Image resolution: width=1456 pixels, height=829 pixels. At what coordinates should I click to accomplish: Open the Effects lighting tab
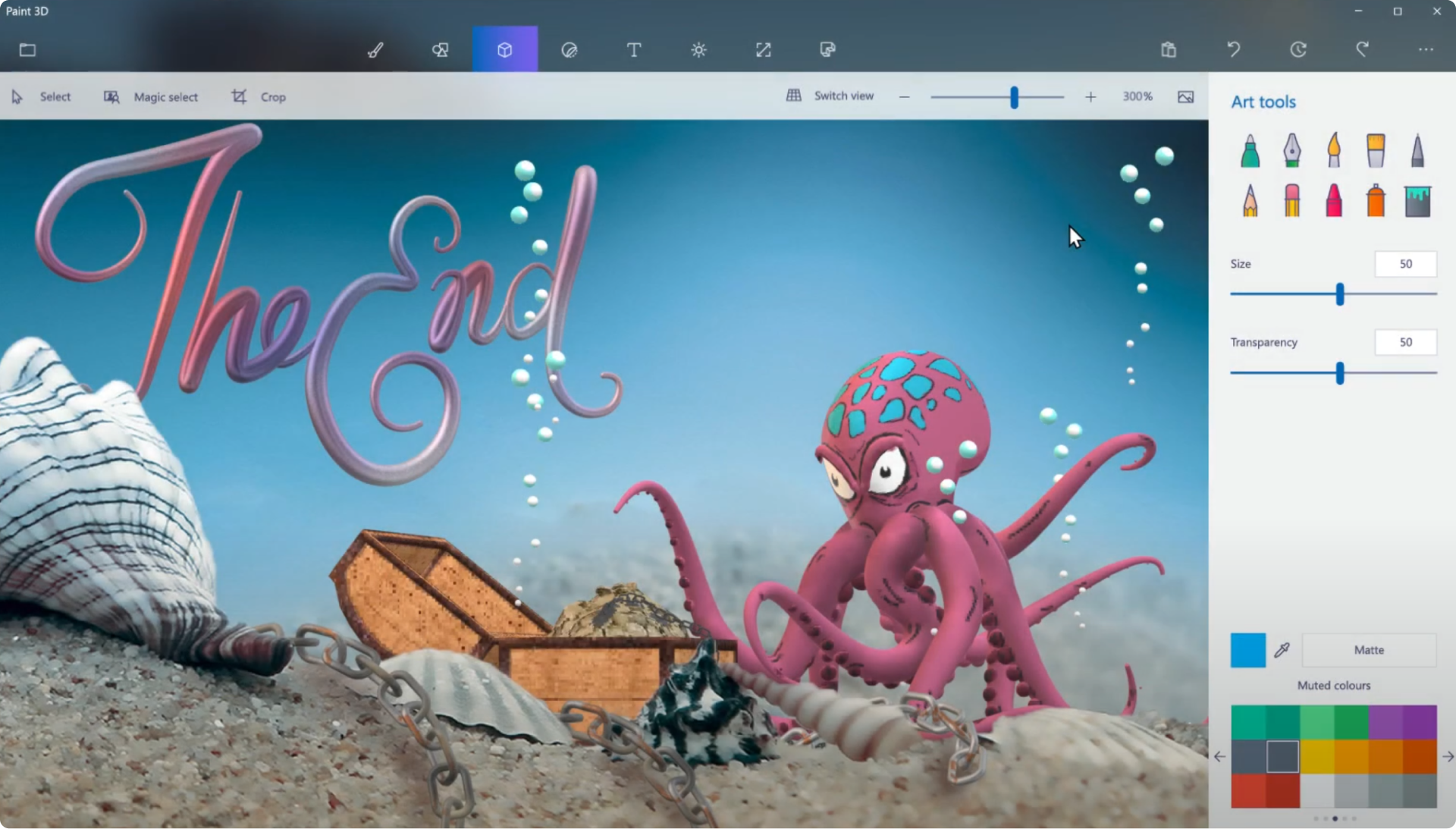[698, 50]
